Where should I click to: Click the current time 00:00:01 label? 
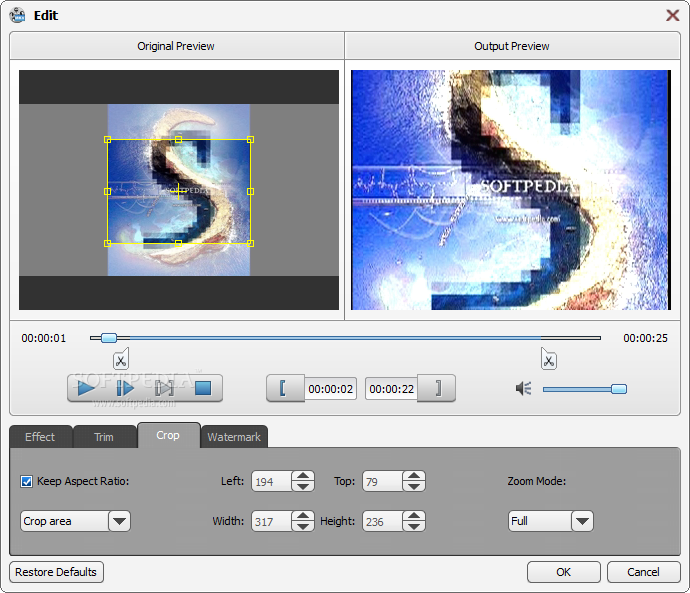(44, 338)
